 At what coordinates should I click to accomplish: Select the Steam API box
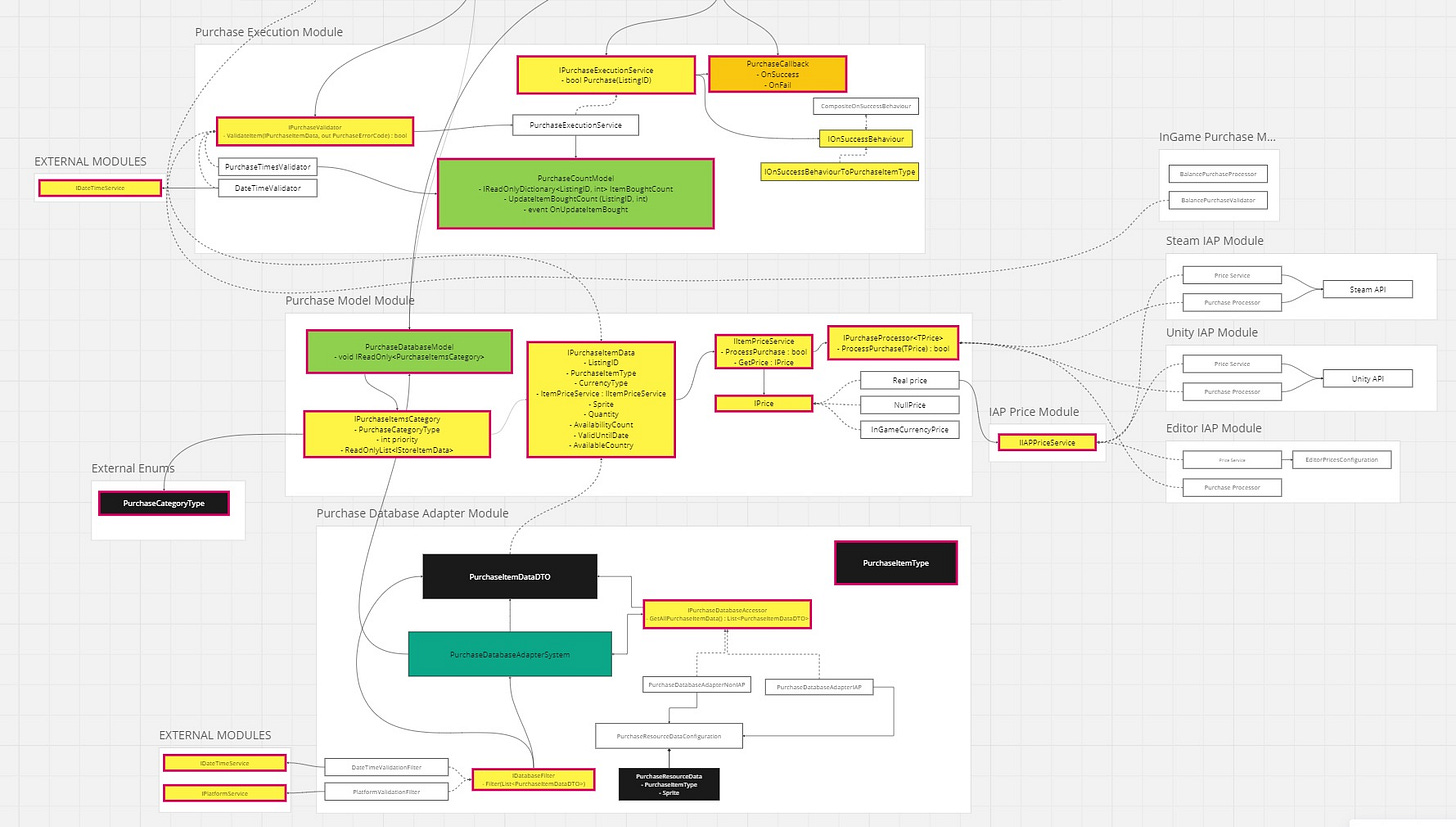tap(1368, 289)
